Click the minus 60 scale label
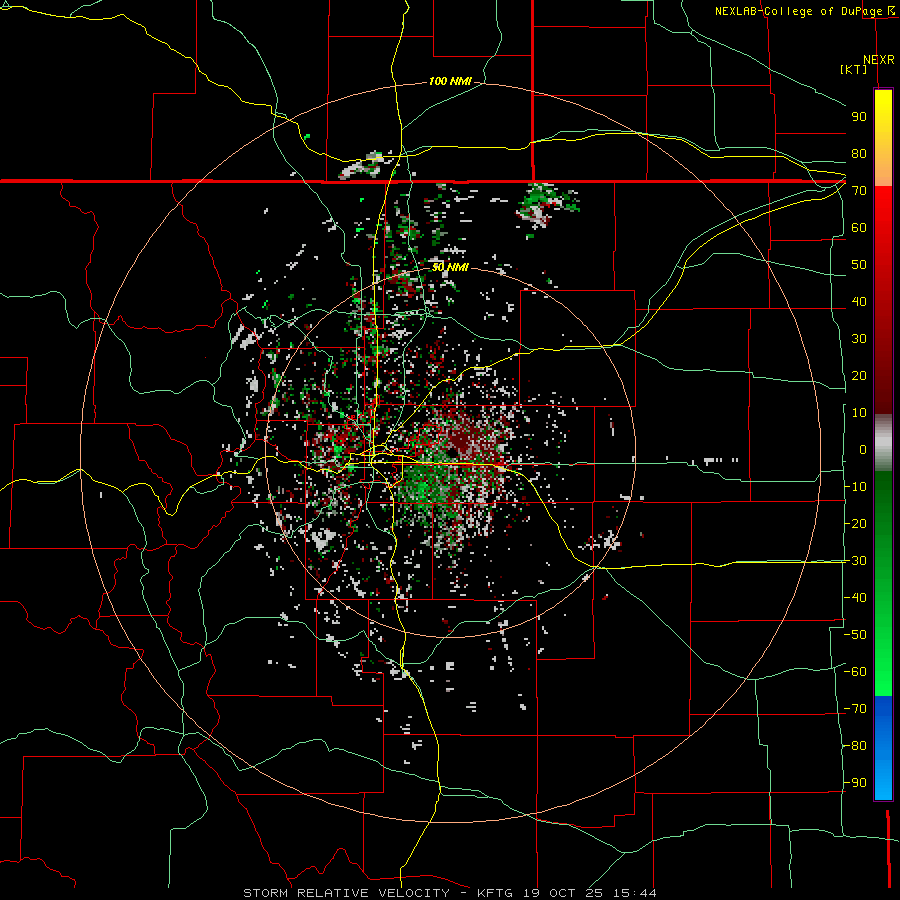900x900 pixels. click(x=855, y=672)
